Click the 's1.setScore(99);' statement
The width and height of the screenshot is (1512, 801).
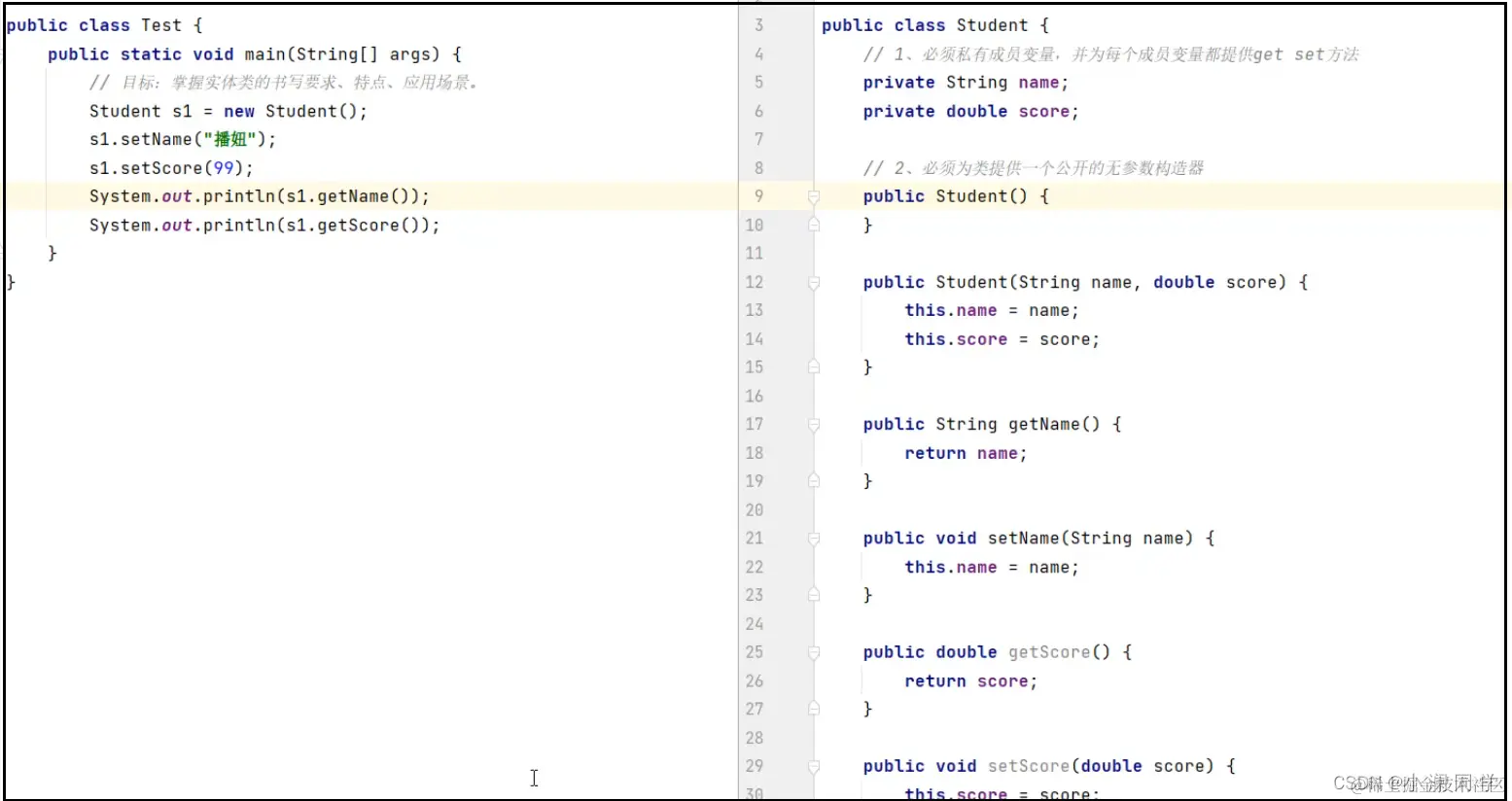tap(171, 167)
